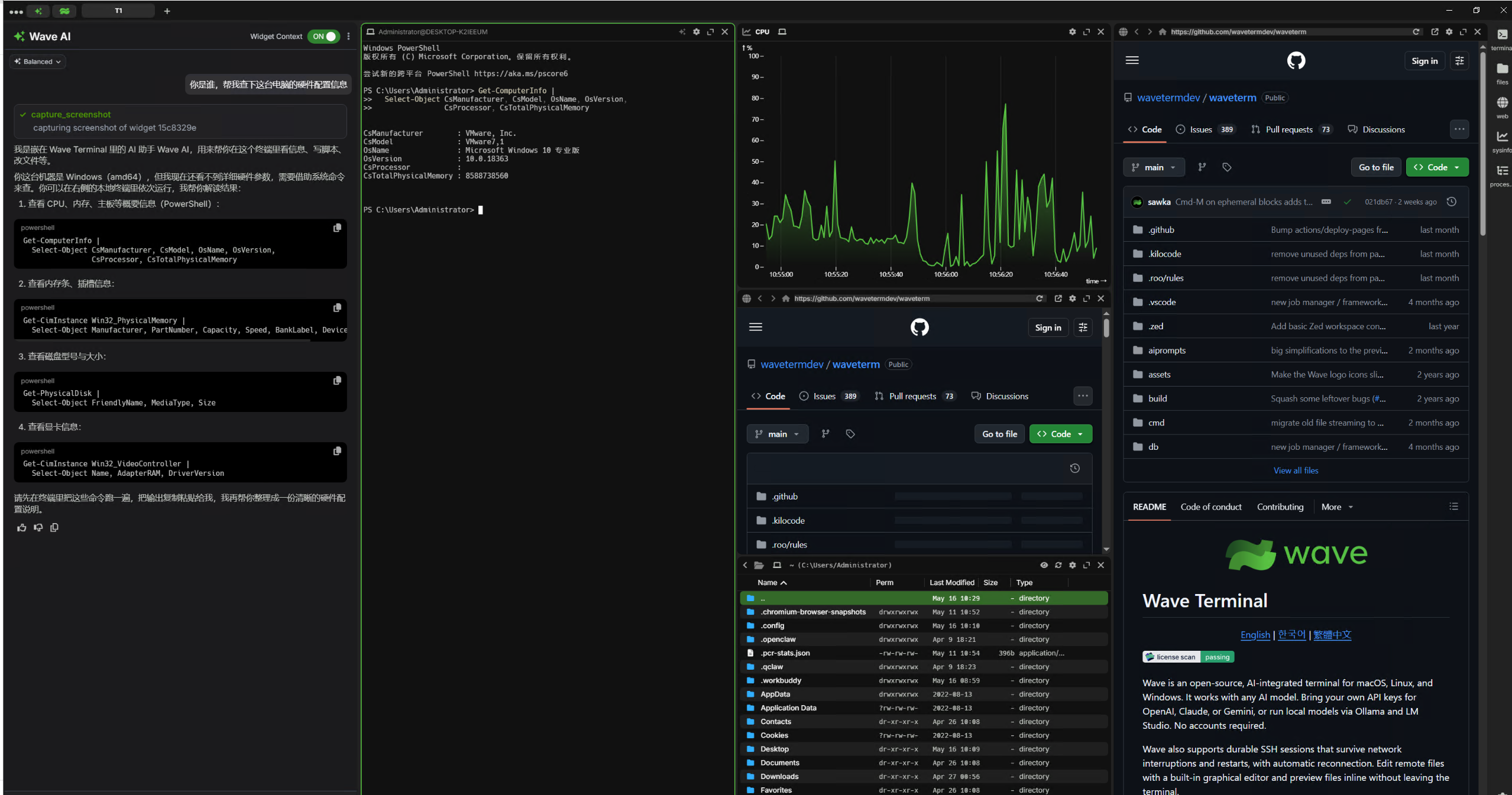Open Pull requests tab in right GitHub page
Screen dimensions: 1512x795
click(x=1291, y=129)
